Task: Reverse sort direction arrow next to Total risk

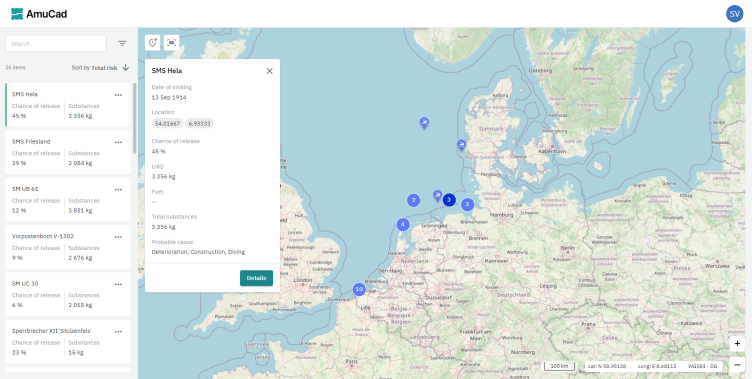Action: [126, 68]
